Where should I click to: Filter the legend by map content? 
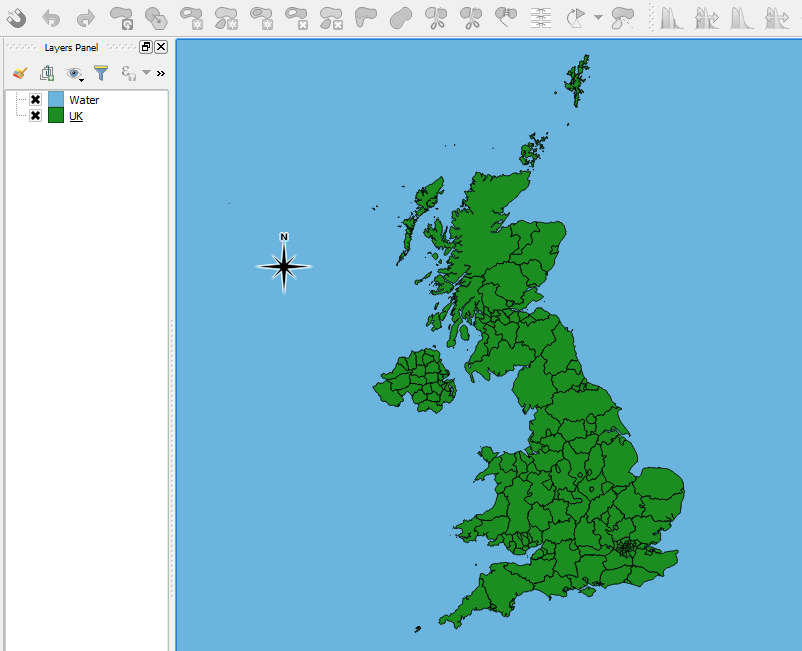(101, 73)
